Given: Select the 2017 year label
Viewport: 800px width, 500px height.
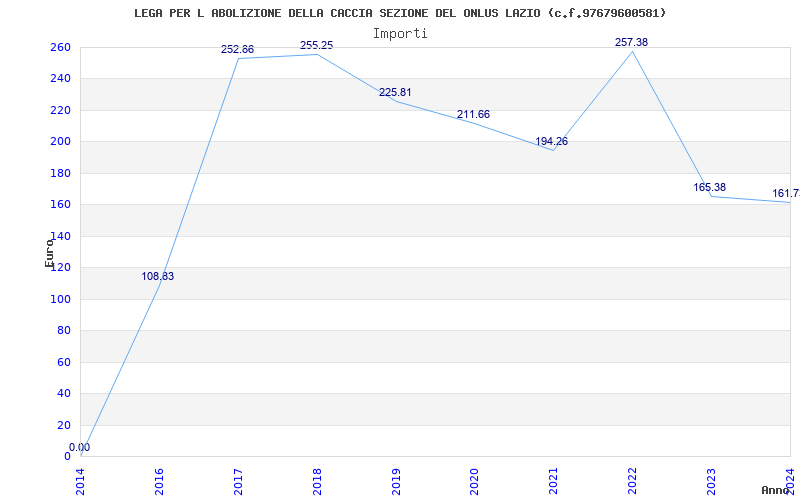Looking at the screenshot, I should coord(238,482).
